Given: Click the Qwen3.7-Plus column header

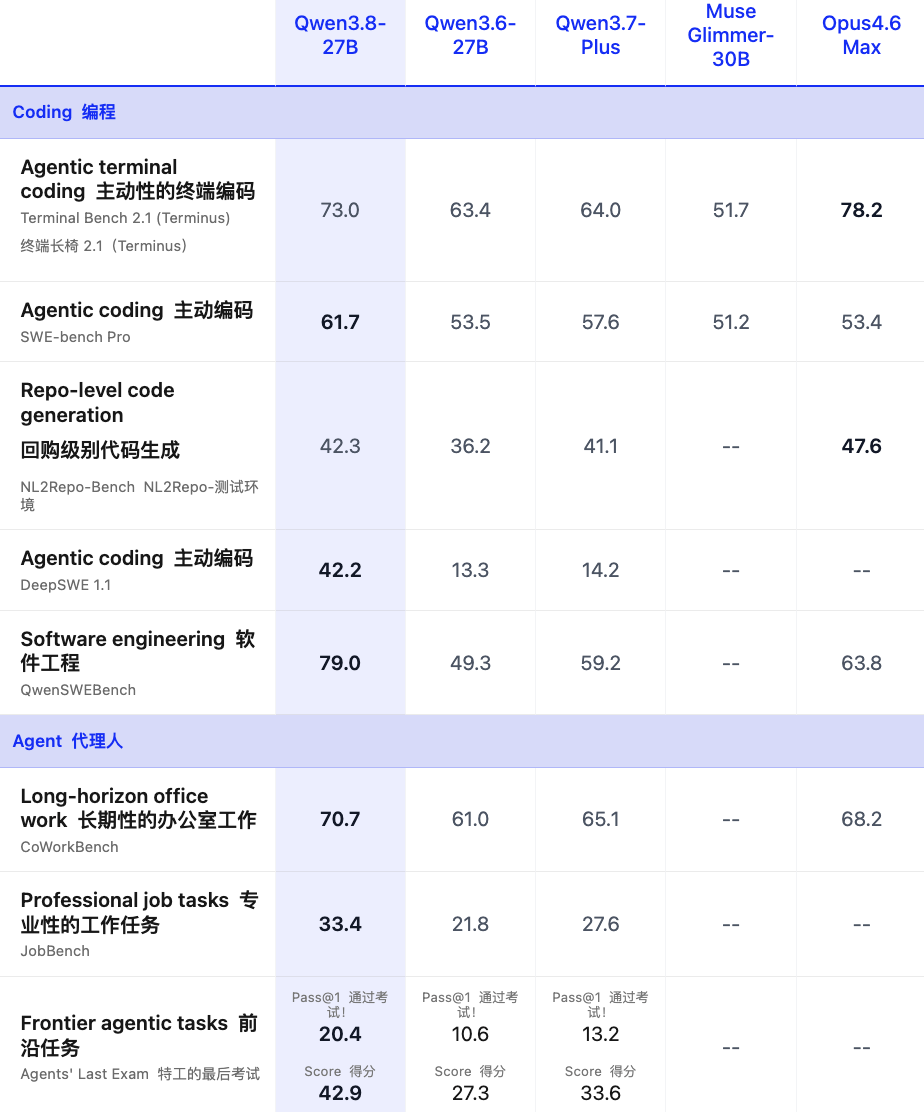Looking at the screenshot, I should coord(600,35).
